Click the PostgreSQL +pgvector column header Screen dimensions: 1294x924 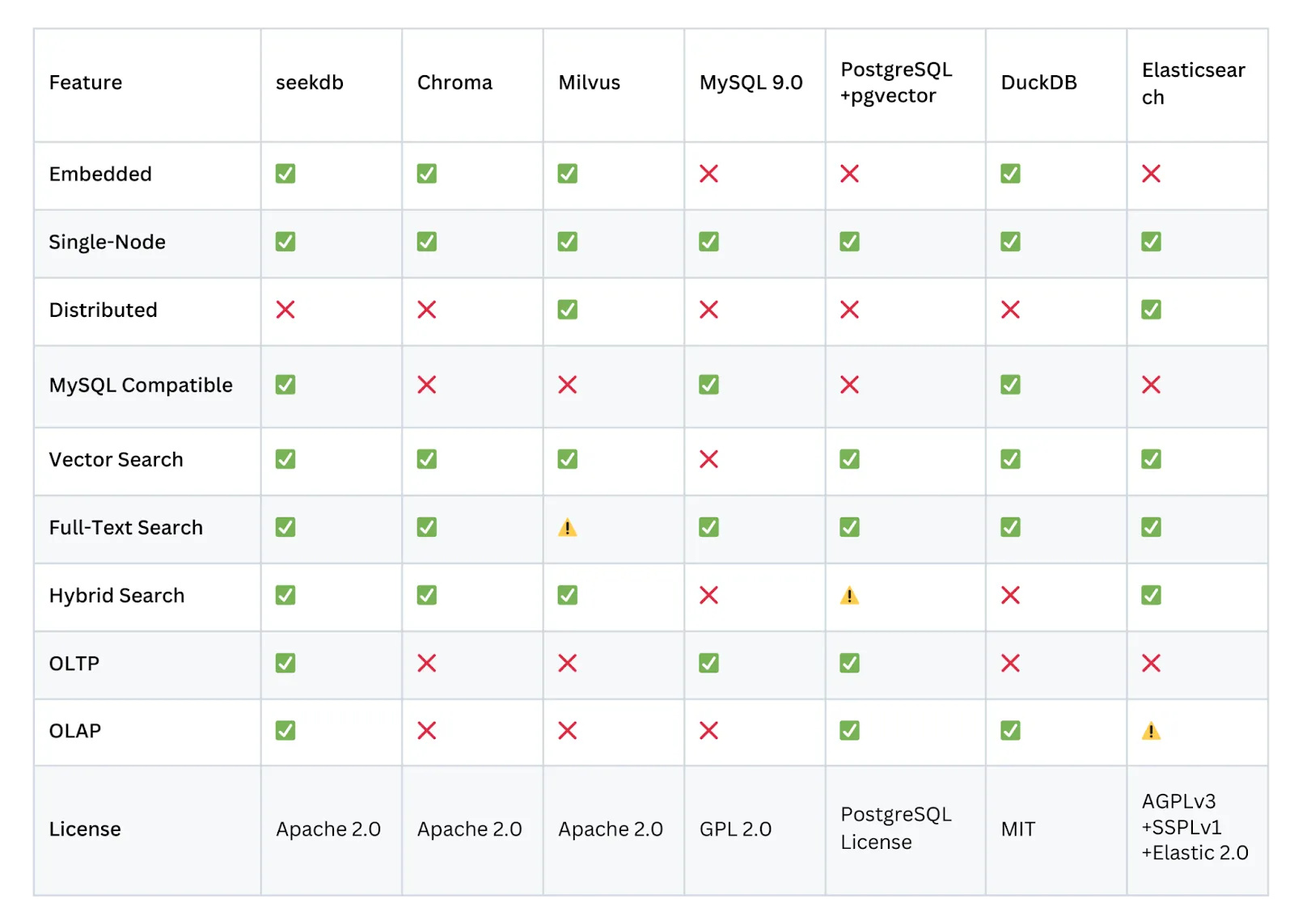click(x=896, y=82)
